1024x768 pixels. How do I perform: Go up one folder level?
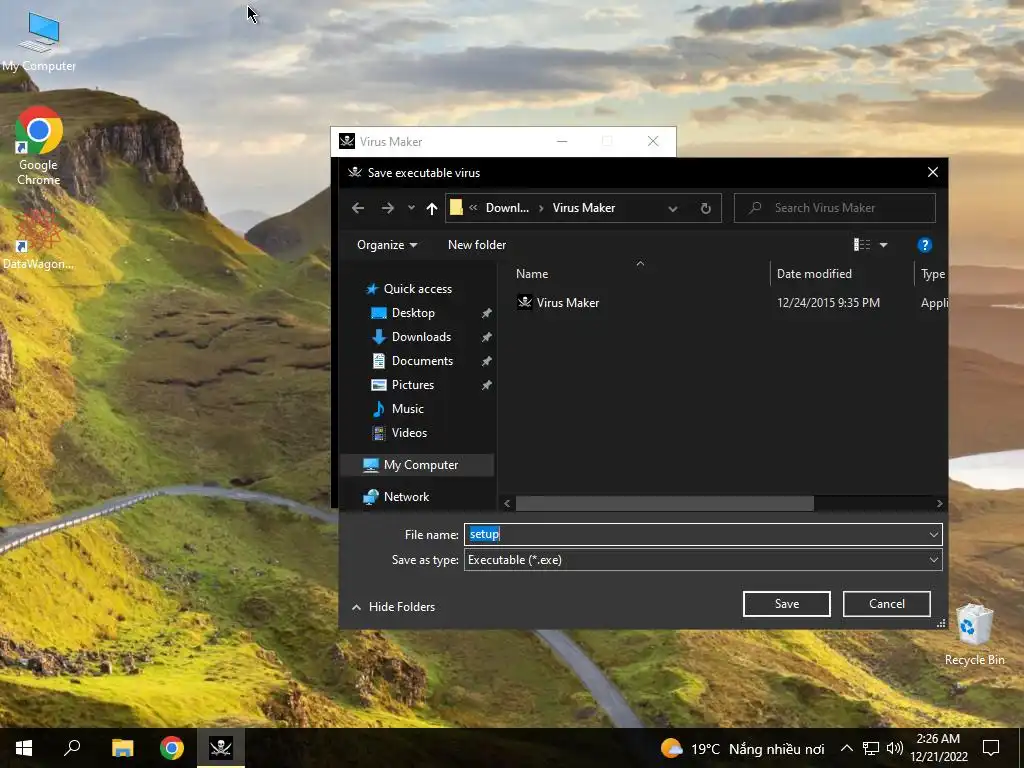pyautogui.click(x=432, y=208)
